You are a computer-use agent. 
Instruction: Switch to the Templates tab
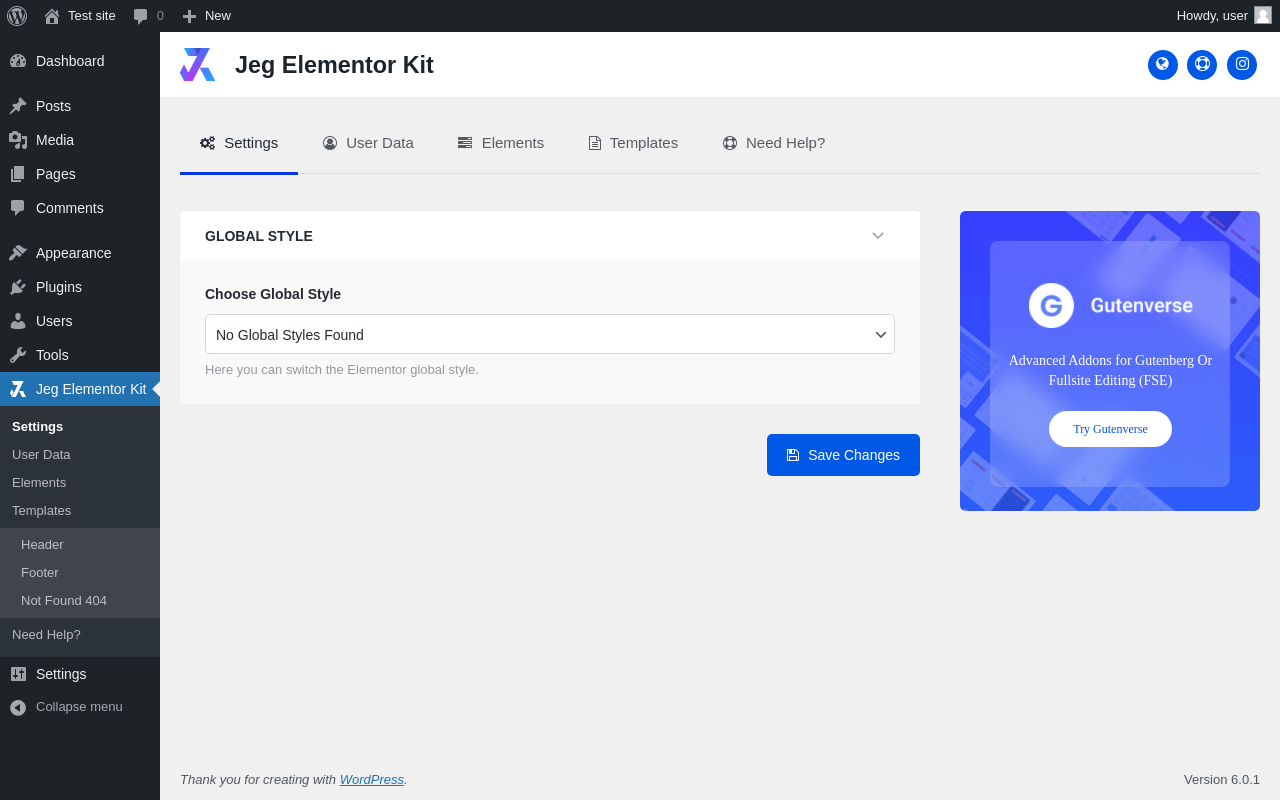tap(633, 143)
